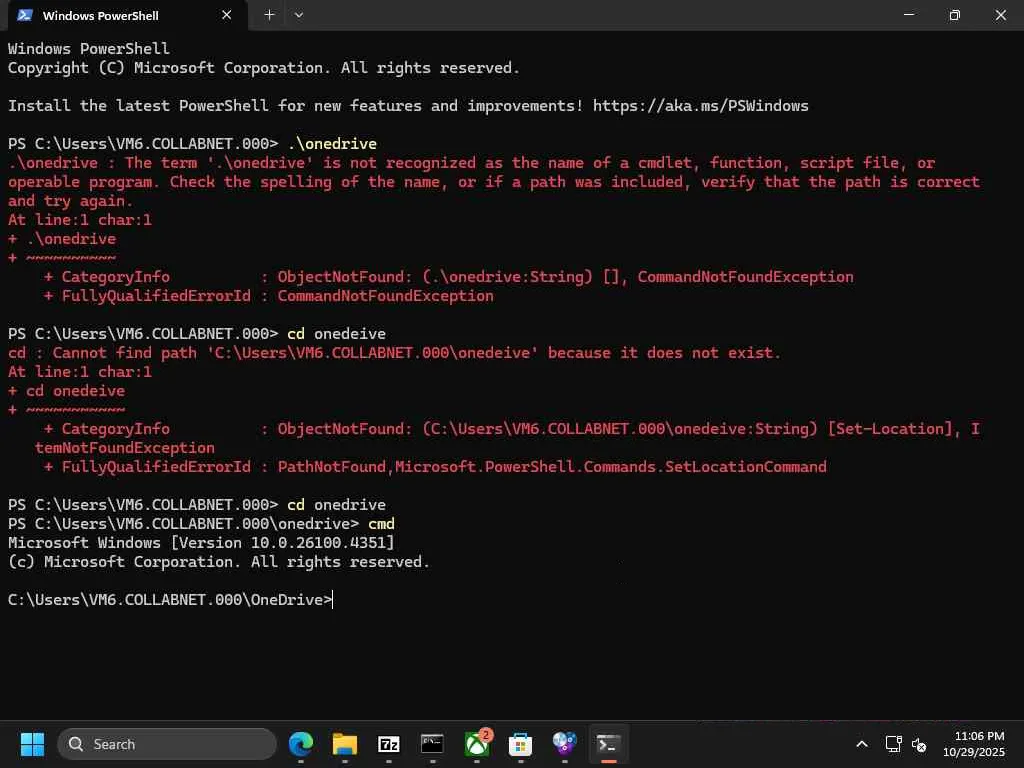Open the Xbox app with notifications

[x=477, y=744]
